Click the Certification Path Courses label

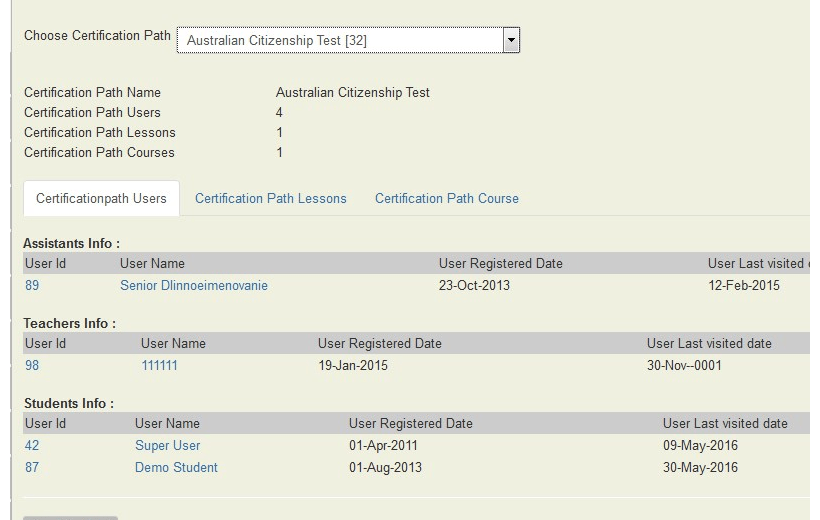click(x=99, y=152)
